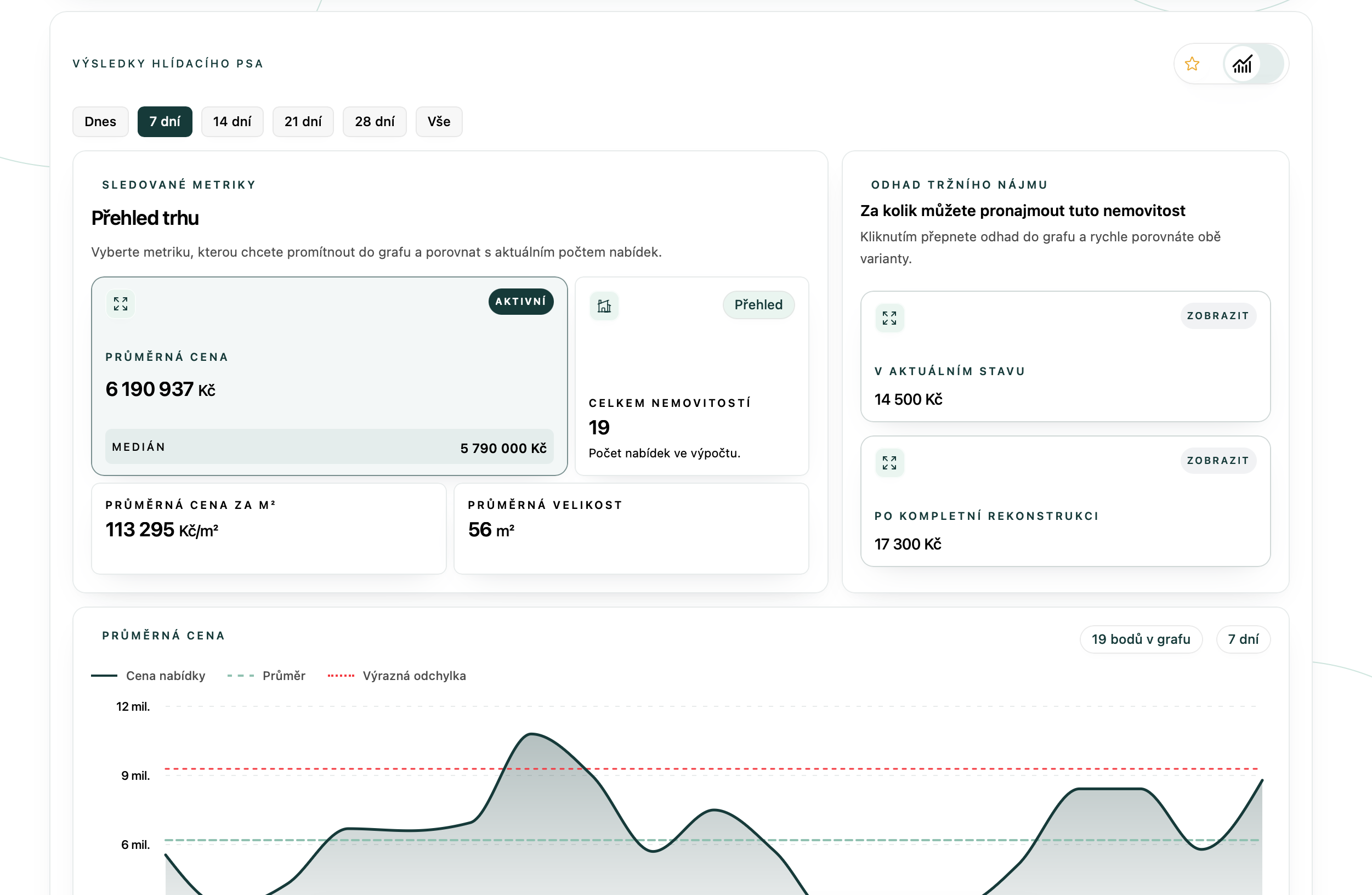Click the Cena nabídky legend entry

pos(148,676)
